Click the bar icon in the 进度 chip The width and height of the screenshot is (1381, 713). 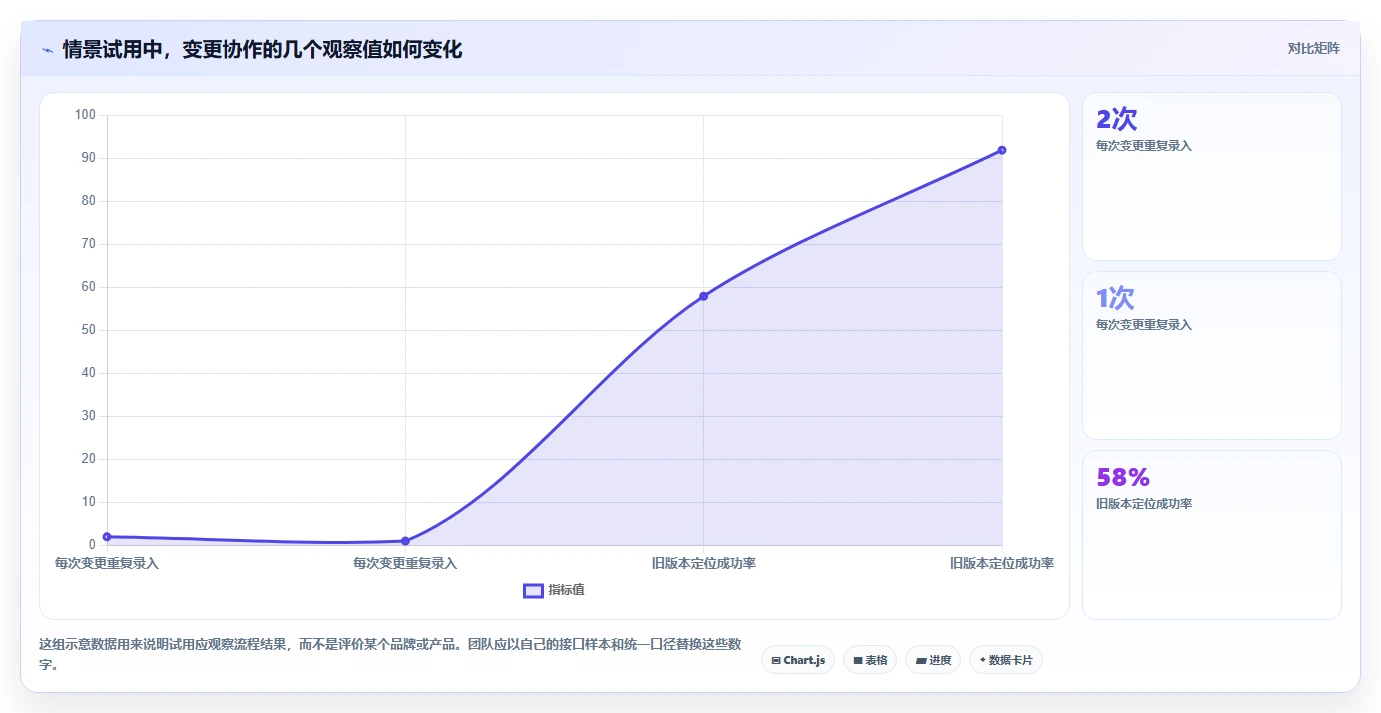[x=920, y=660]
